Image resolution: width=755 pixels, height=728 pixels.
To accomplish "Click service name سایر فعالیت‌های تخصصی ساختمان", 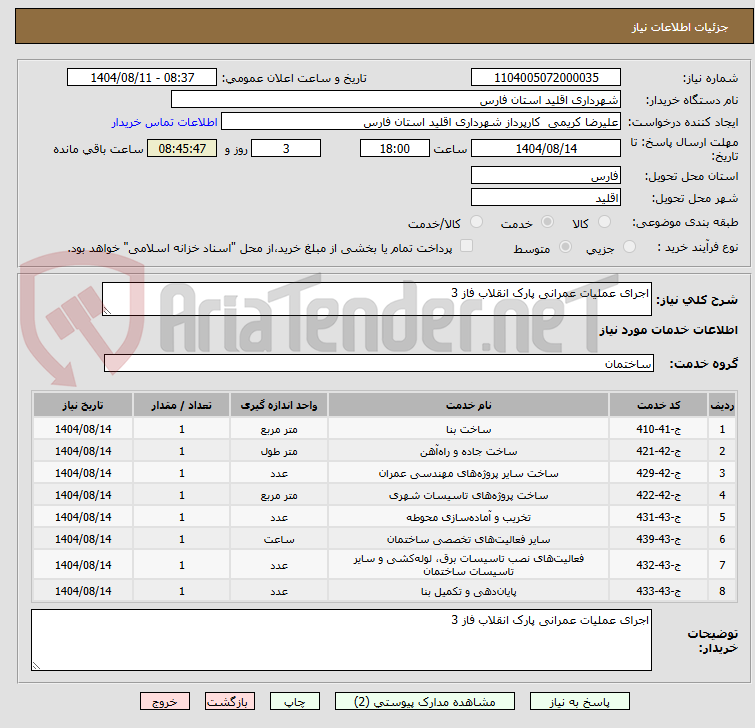I will [469, 539].
